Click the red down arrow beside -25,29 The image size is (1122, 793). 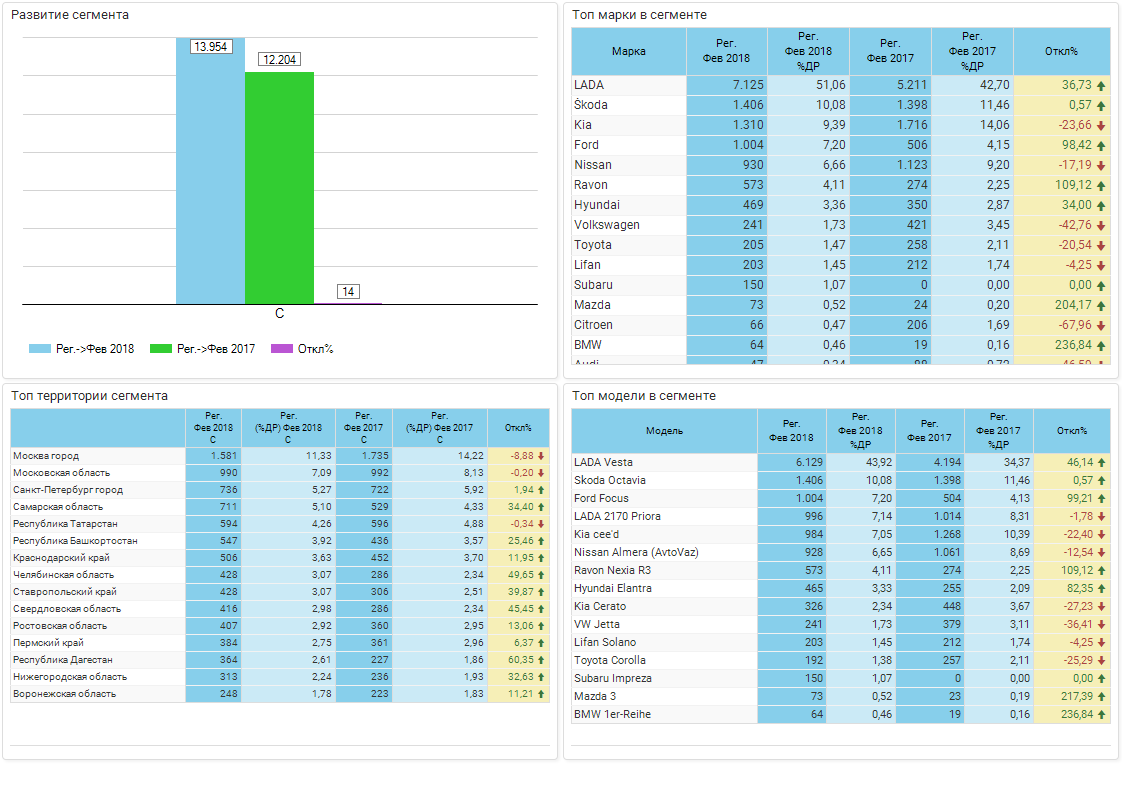pyautogui.click(x=1101, y=661)
